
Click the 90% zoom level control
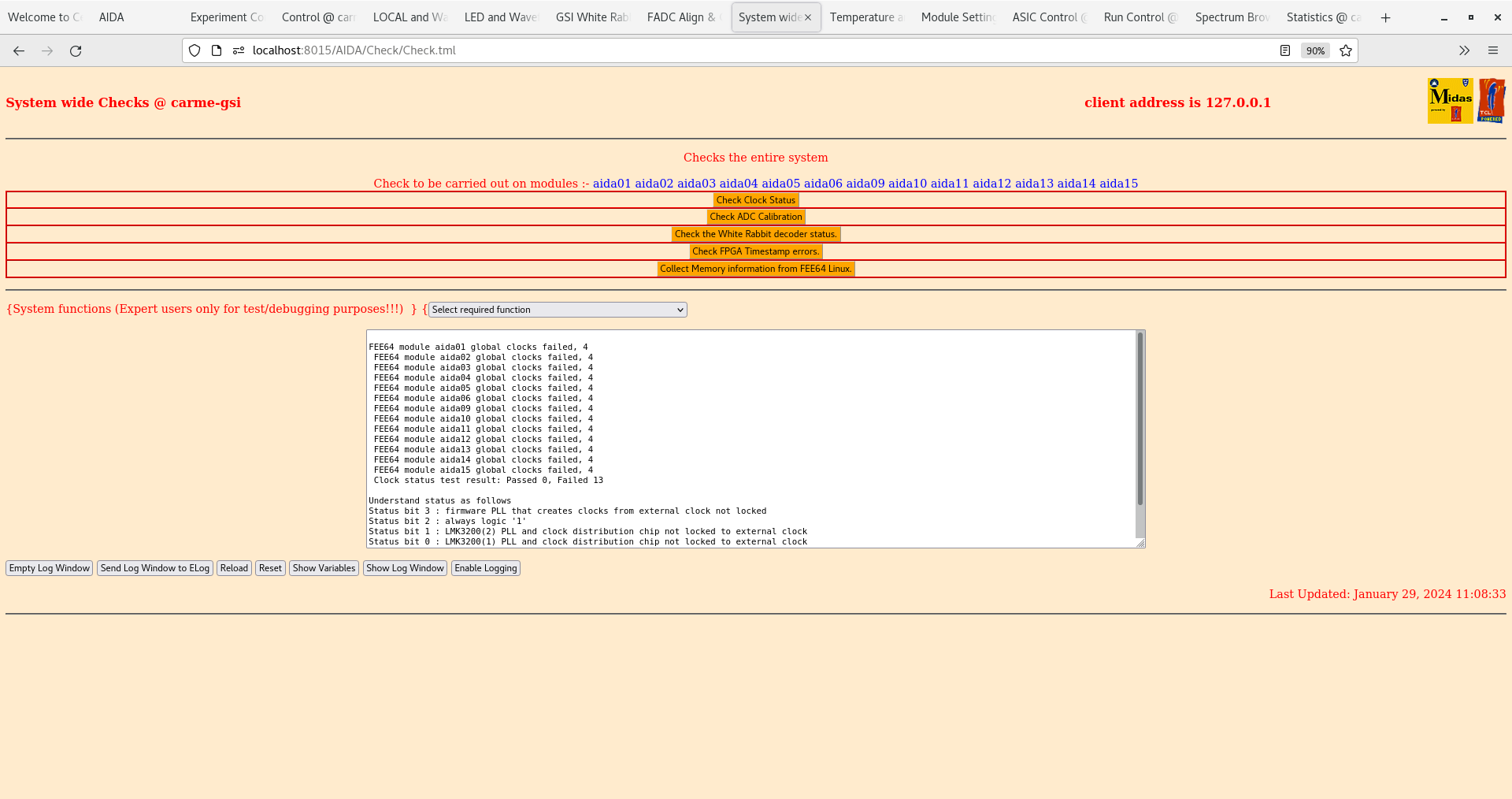click(x=1315, y=50)
